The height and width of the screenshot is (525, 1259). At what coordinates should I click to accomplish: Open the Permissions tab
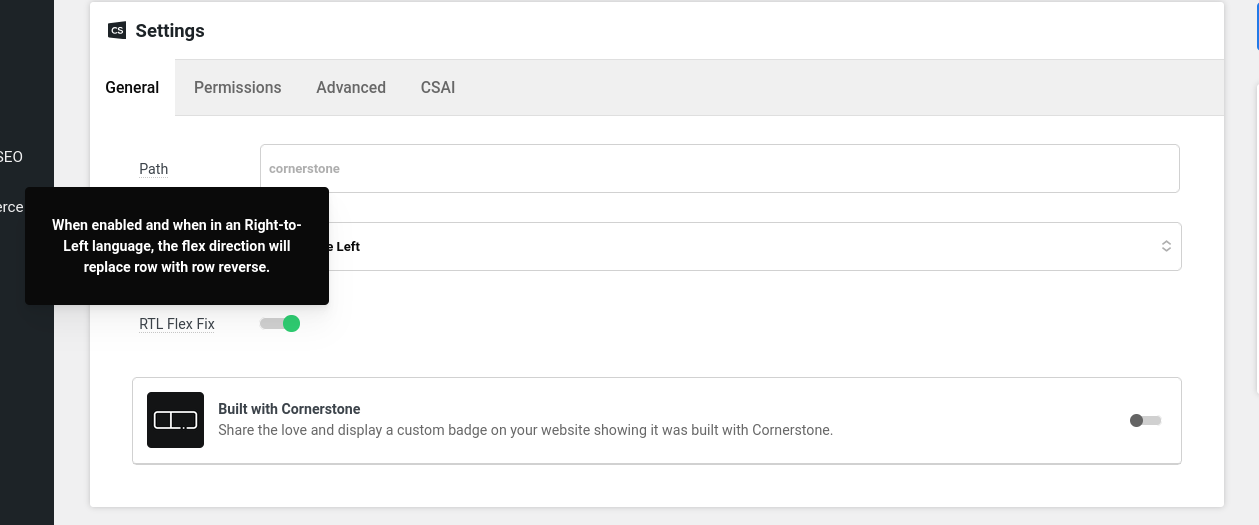(237, 88)
